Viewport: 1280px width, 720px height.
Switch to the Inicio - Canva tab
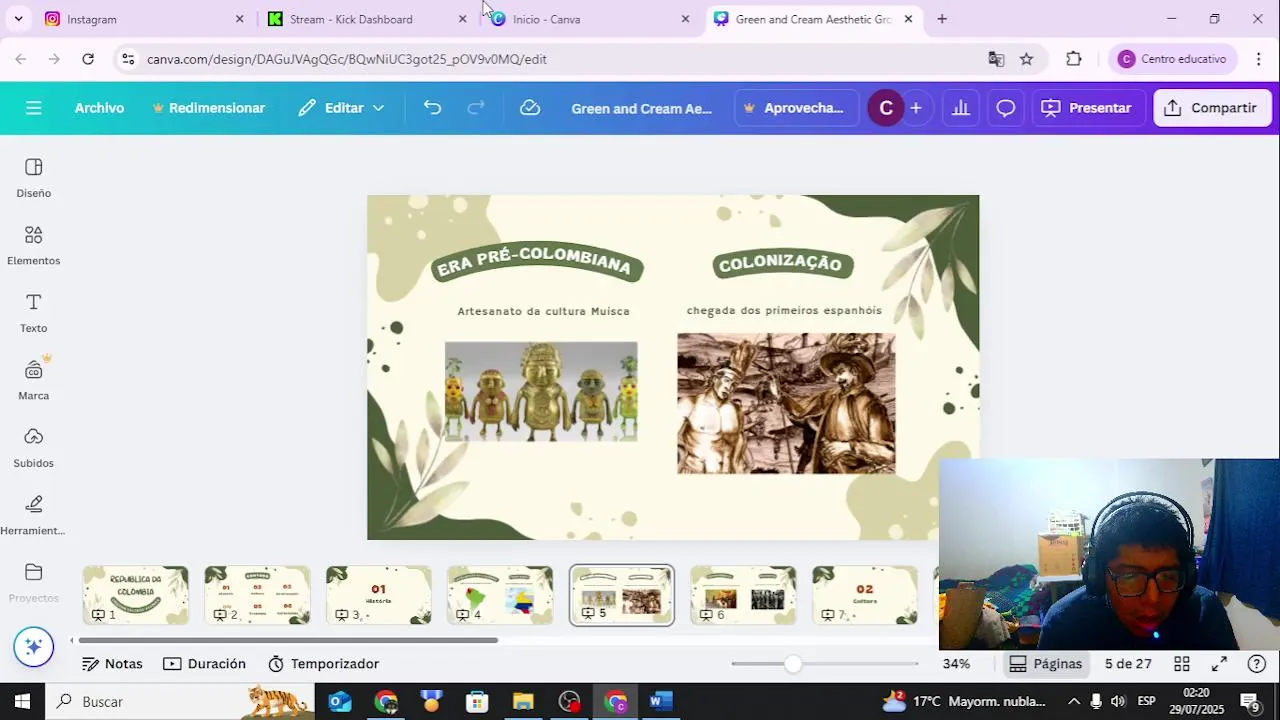tap(590, 19)
